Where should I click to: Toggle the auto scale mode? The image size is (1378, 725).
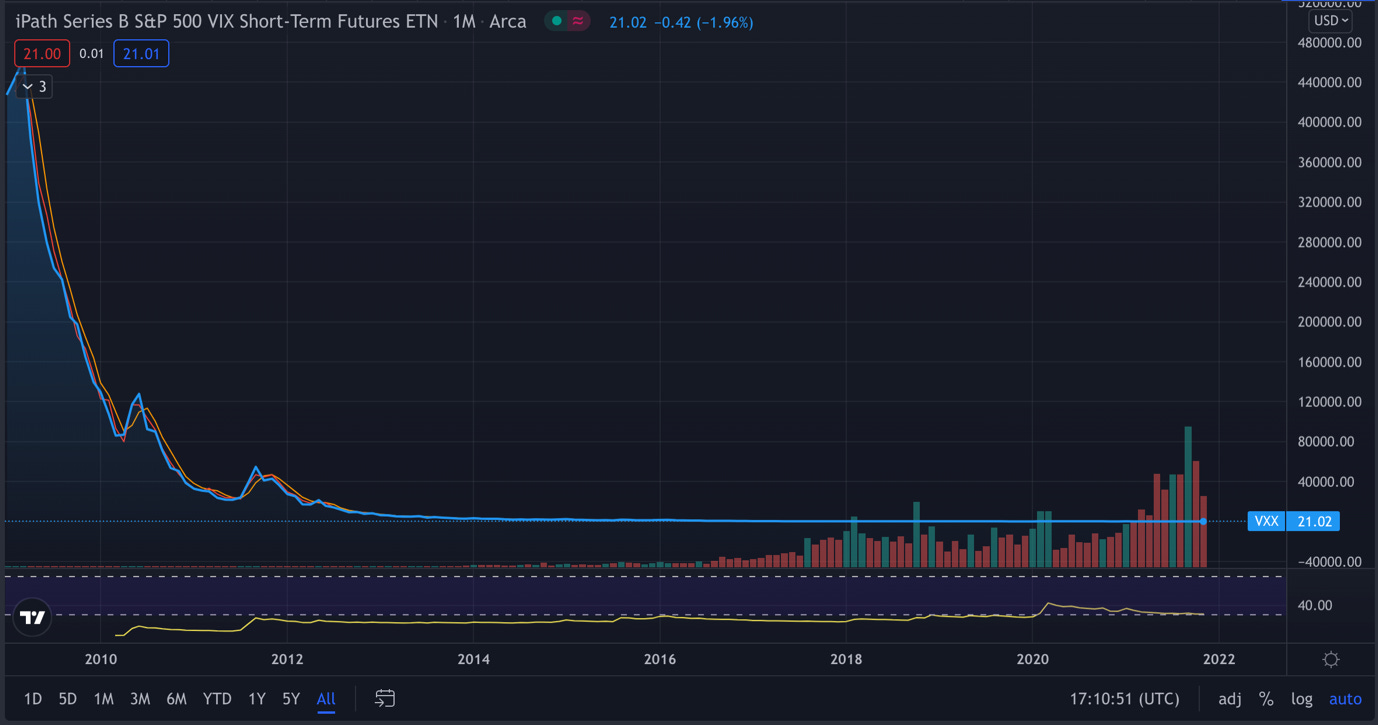click(1345, 699)
